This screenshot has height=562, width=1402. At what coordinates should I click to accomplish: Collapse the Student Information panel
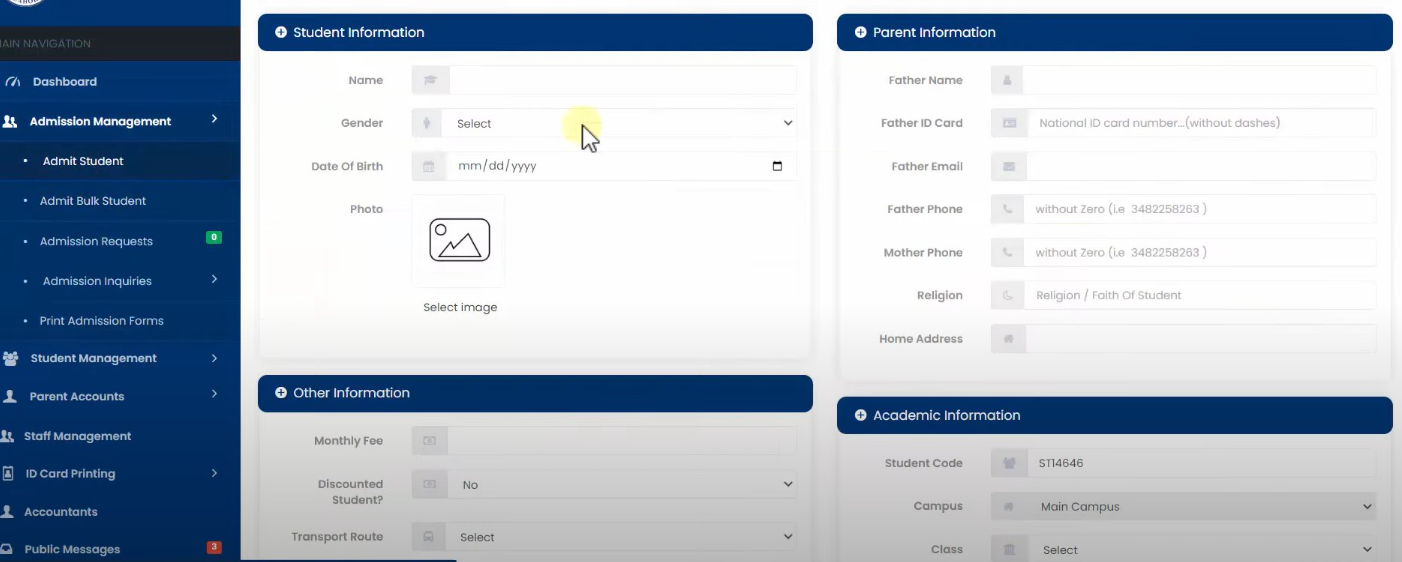(281, 32)
